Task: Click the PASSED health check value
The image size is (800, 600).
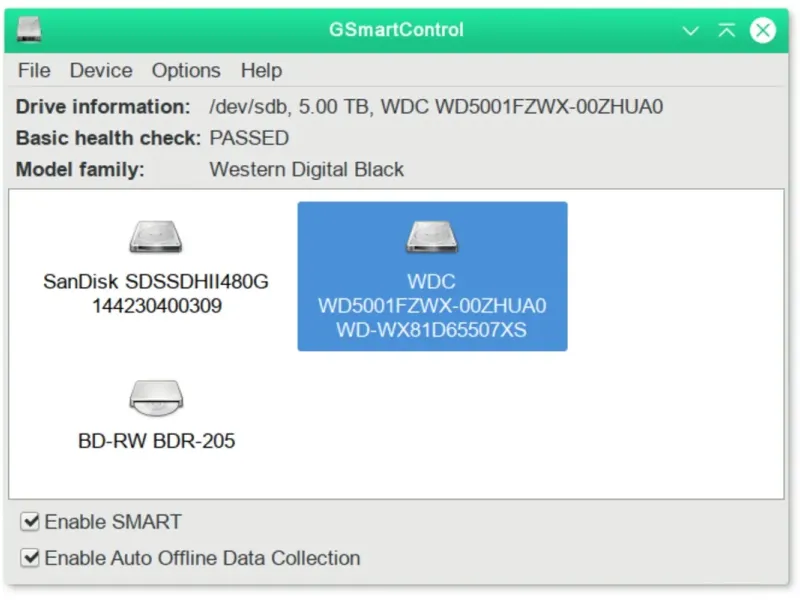Action: [x=249, y=138]
